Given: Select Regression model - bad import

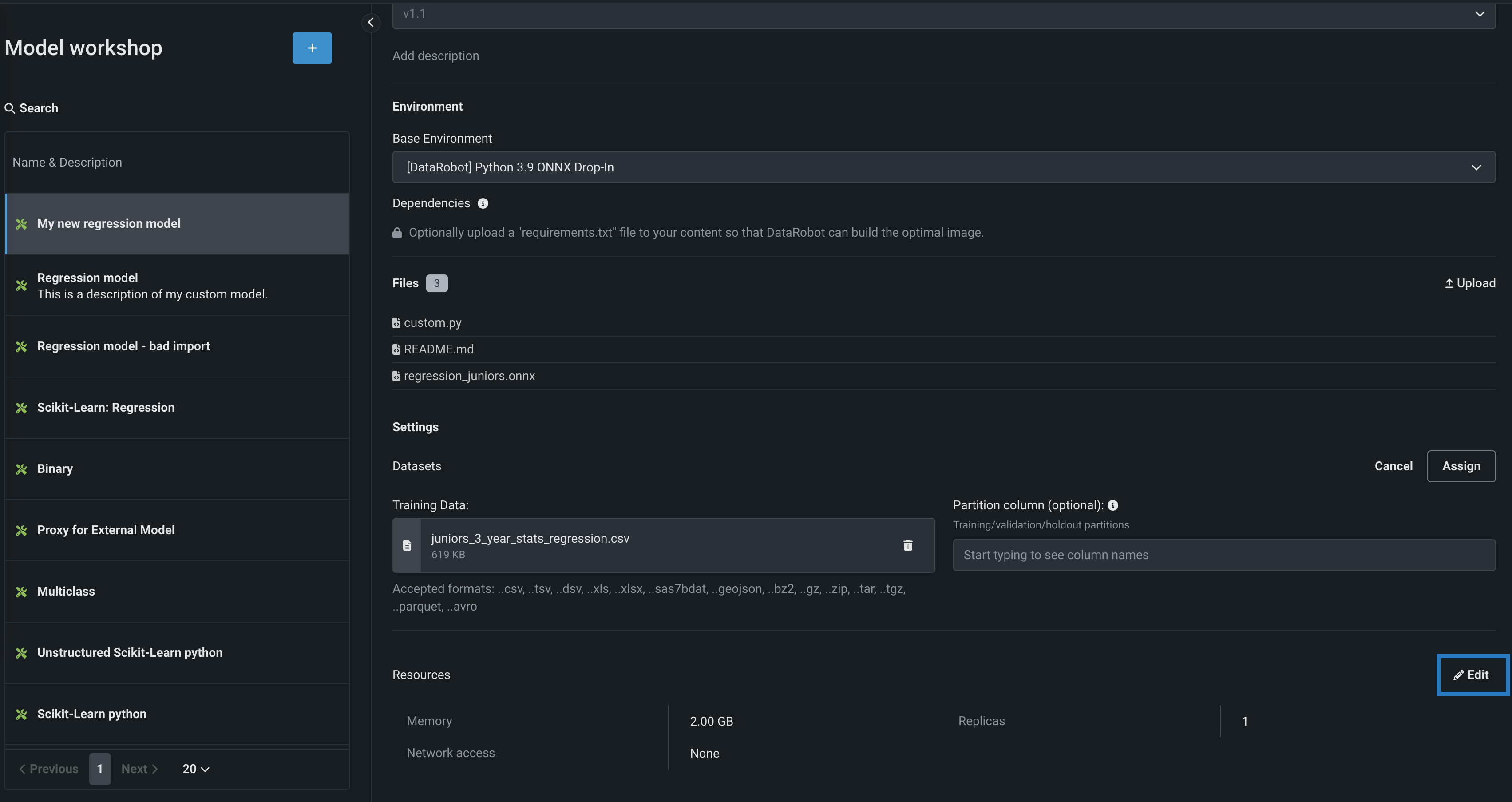Looking at the screenshot, I should coord(123,346).
